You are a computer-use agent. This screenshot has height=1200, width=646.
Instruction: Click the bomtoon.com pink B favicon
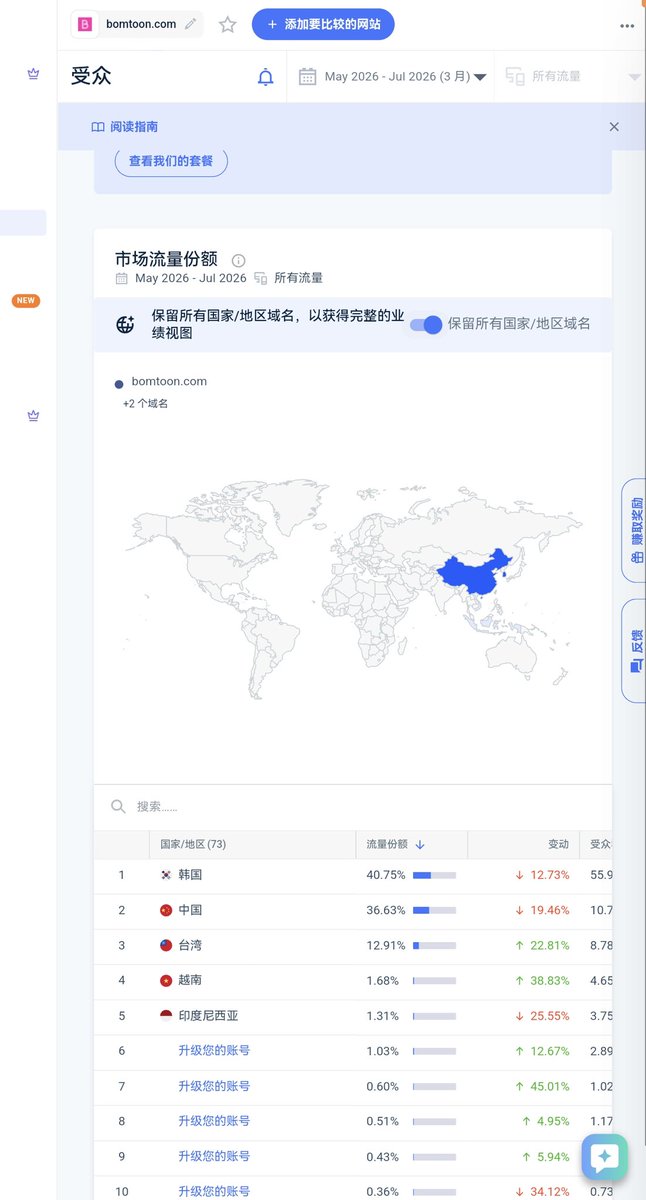85,24
